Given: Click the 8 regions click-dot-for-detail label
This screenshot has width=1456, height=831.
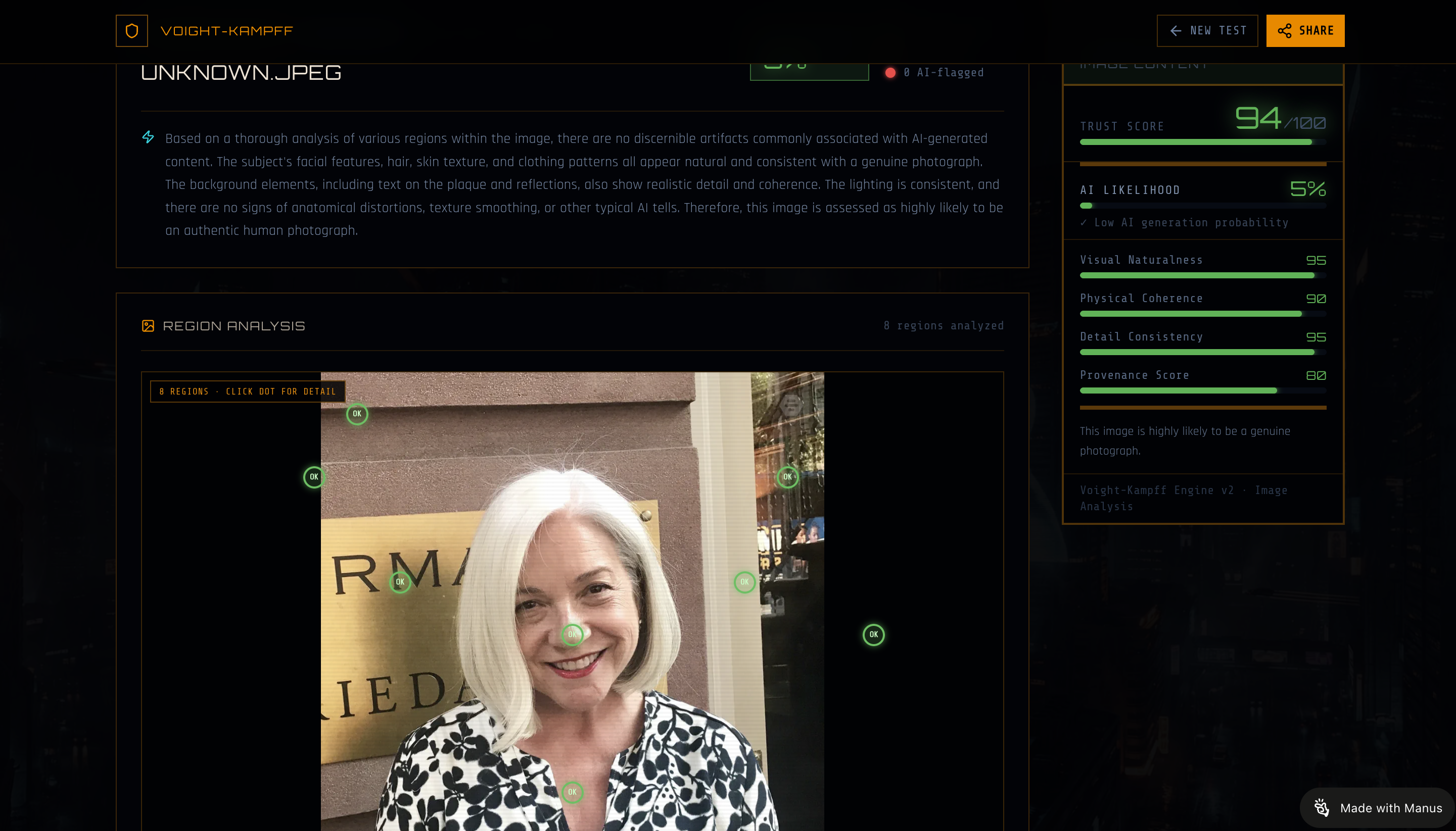Looking at the screenshot, I should point(247,392).
